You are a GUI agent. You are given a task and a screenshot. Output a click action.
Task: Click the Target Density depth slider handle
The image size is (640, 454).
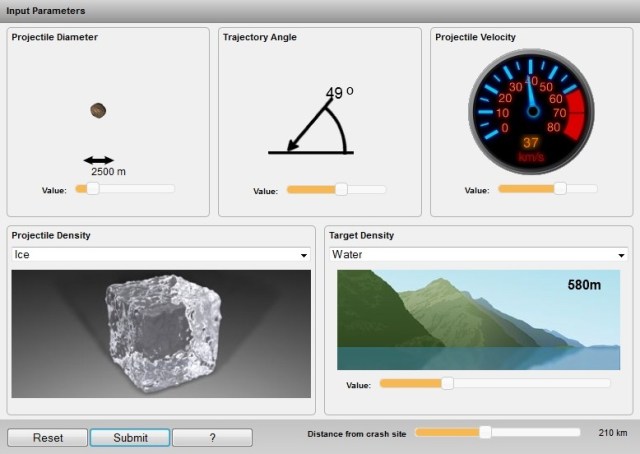click(x=447, y=383)
